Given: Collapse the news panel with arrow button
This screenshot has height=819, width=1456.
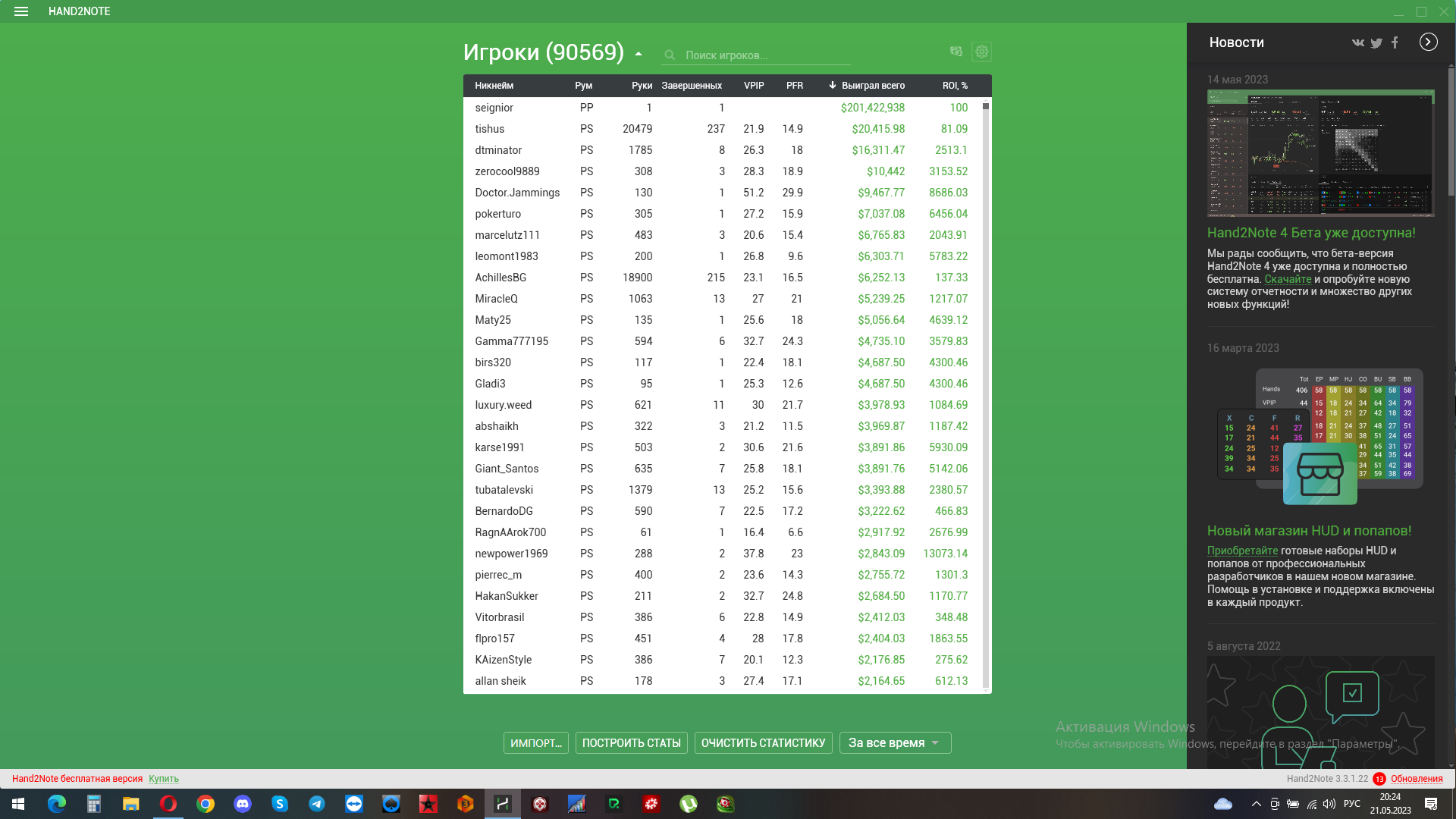Looking at the screenshot, I should click(1428, 42).
